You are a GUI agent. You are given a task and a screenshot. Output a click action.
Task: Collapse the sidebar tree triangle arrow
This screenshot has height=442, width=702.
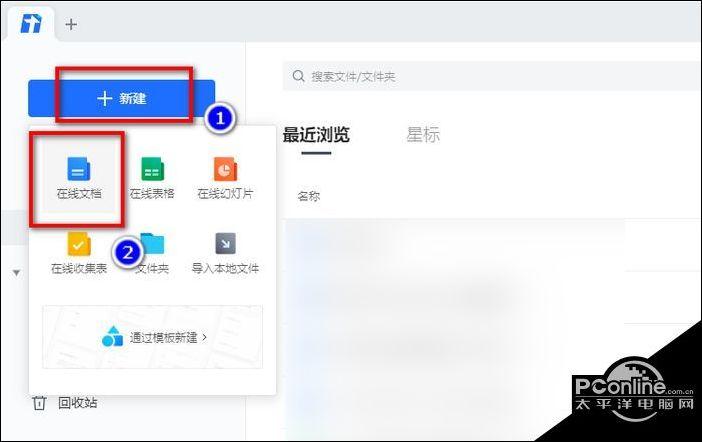click(x=17, y=273)
